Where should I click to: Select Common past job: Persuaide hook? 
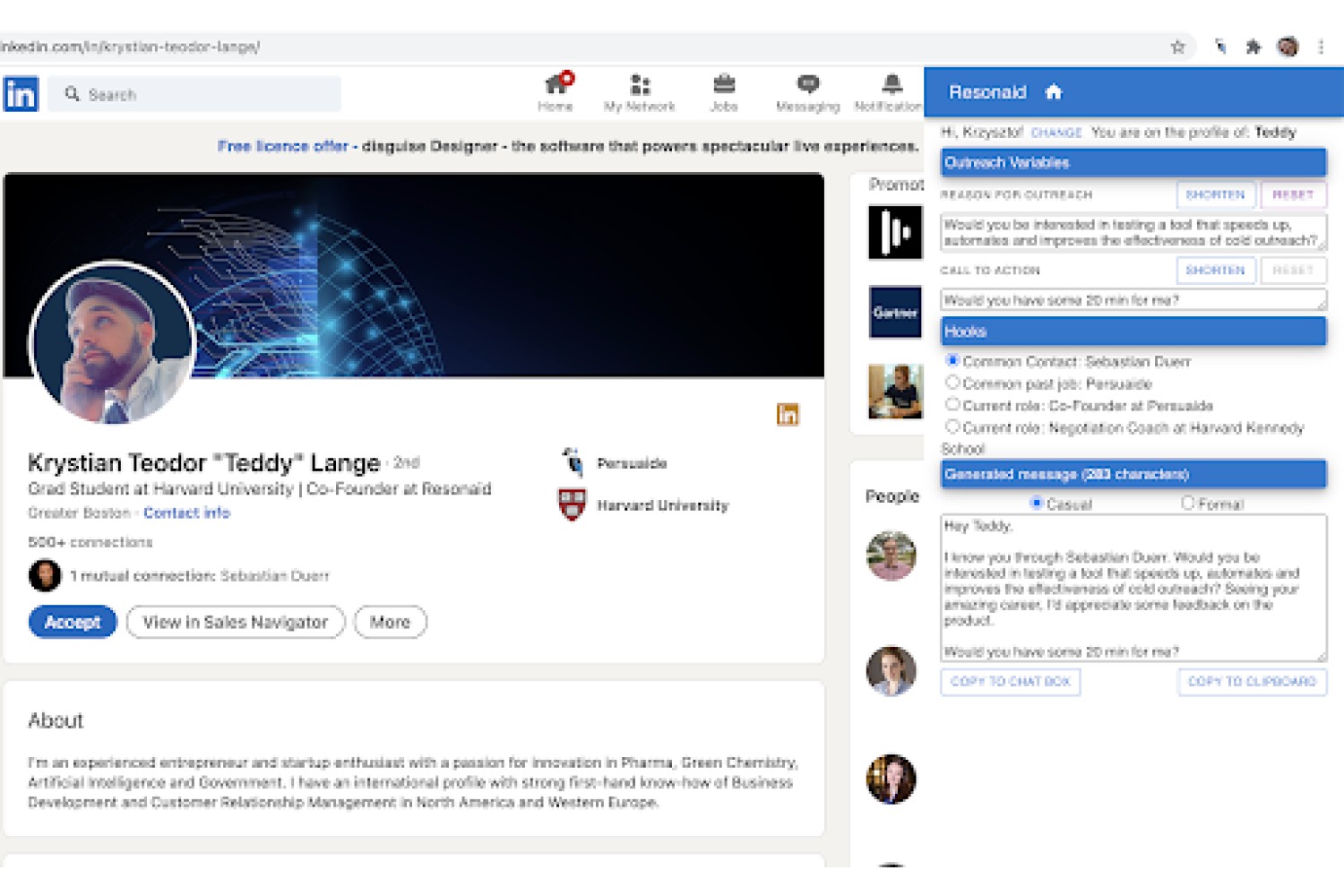tap(953, 383)
